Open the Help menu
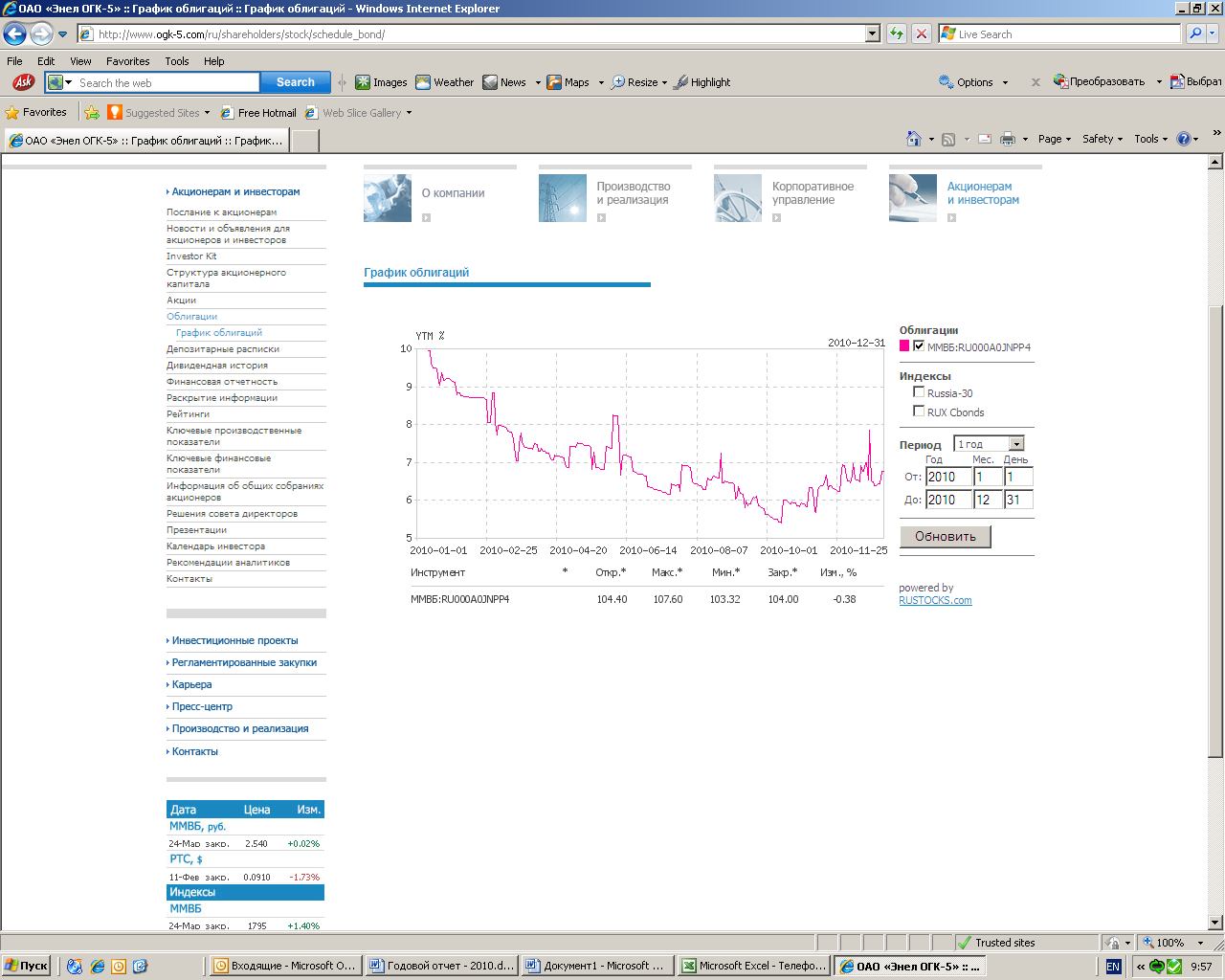Image resolution: width=1225 pixels, height=980 pixels. (213, 60)
